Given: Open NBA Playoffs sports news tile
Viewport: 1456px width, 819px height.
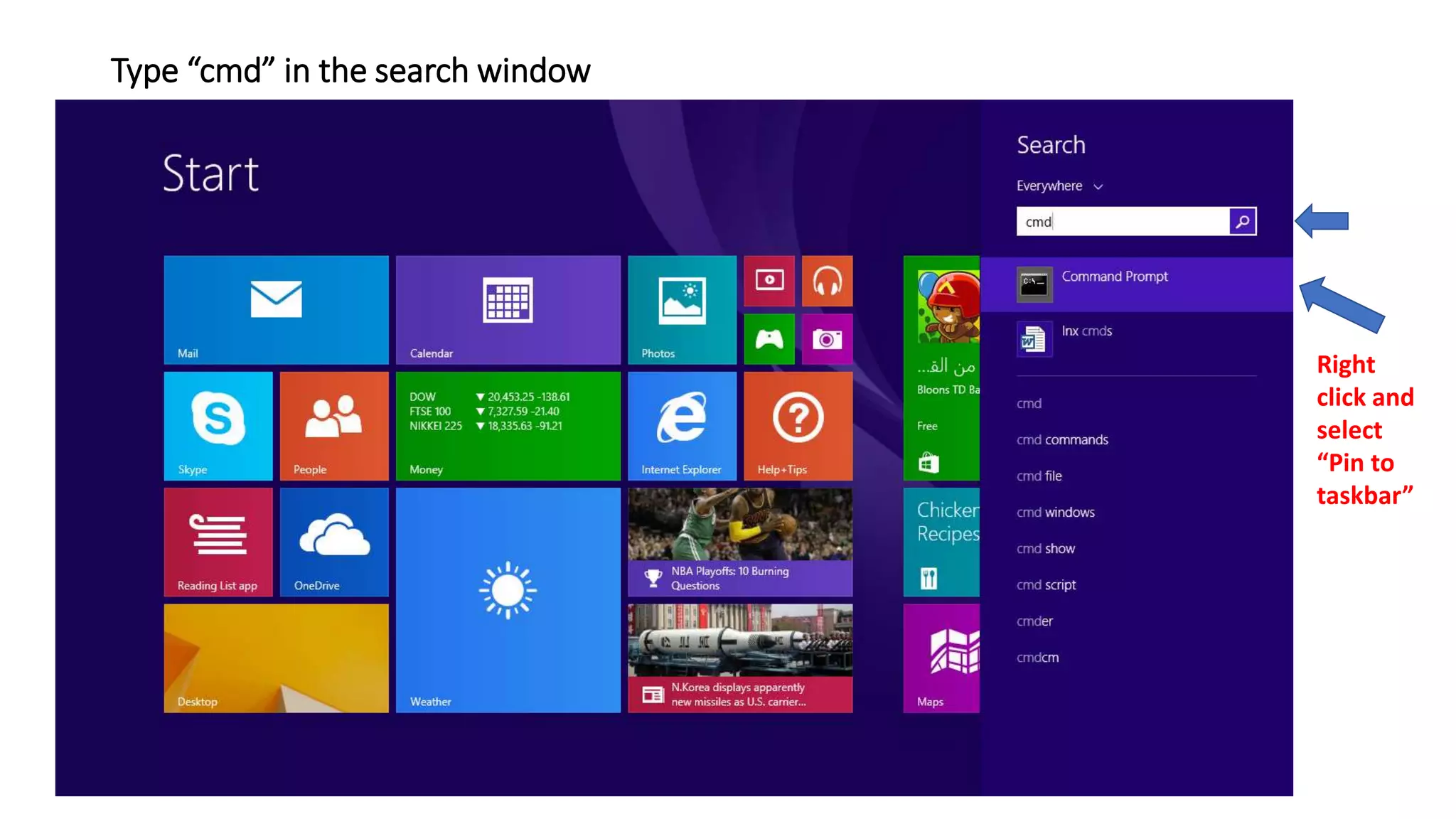Looking at the screenshot, I should click(x=740, y=542).
